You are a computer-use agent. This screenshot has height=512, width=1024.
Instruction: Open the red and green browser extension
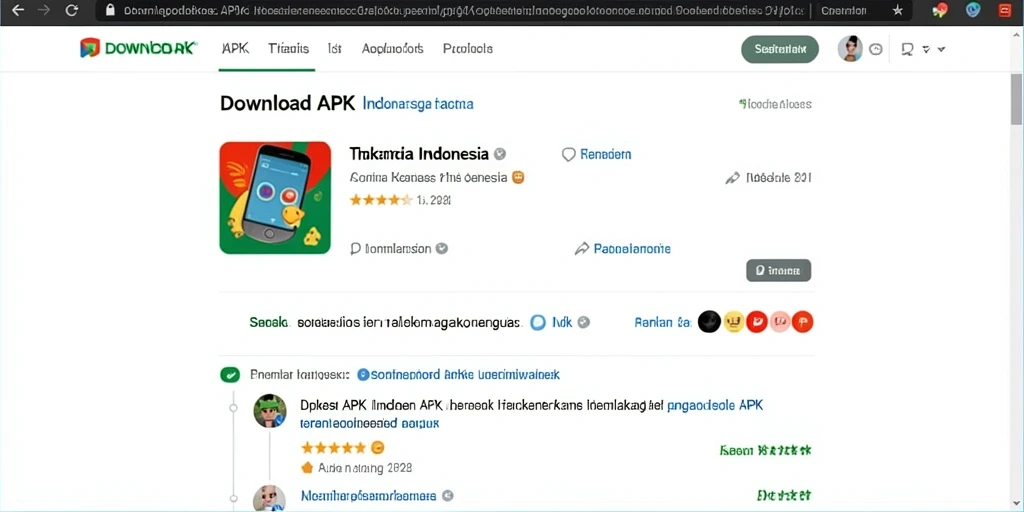pyautogui.click(x=940, y=10)
